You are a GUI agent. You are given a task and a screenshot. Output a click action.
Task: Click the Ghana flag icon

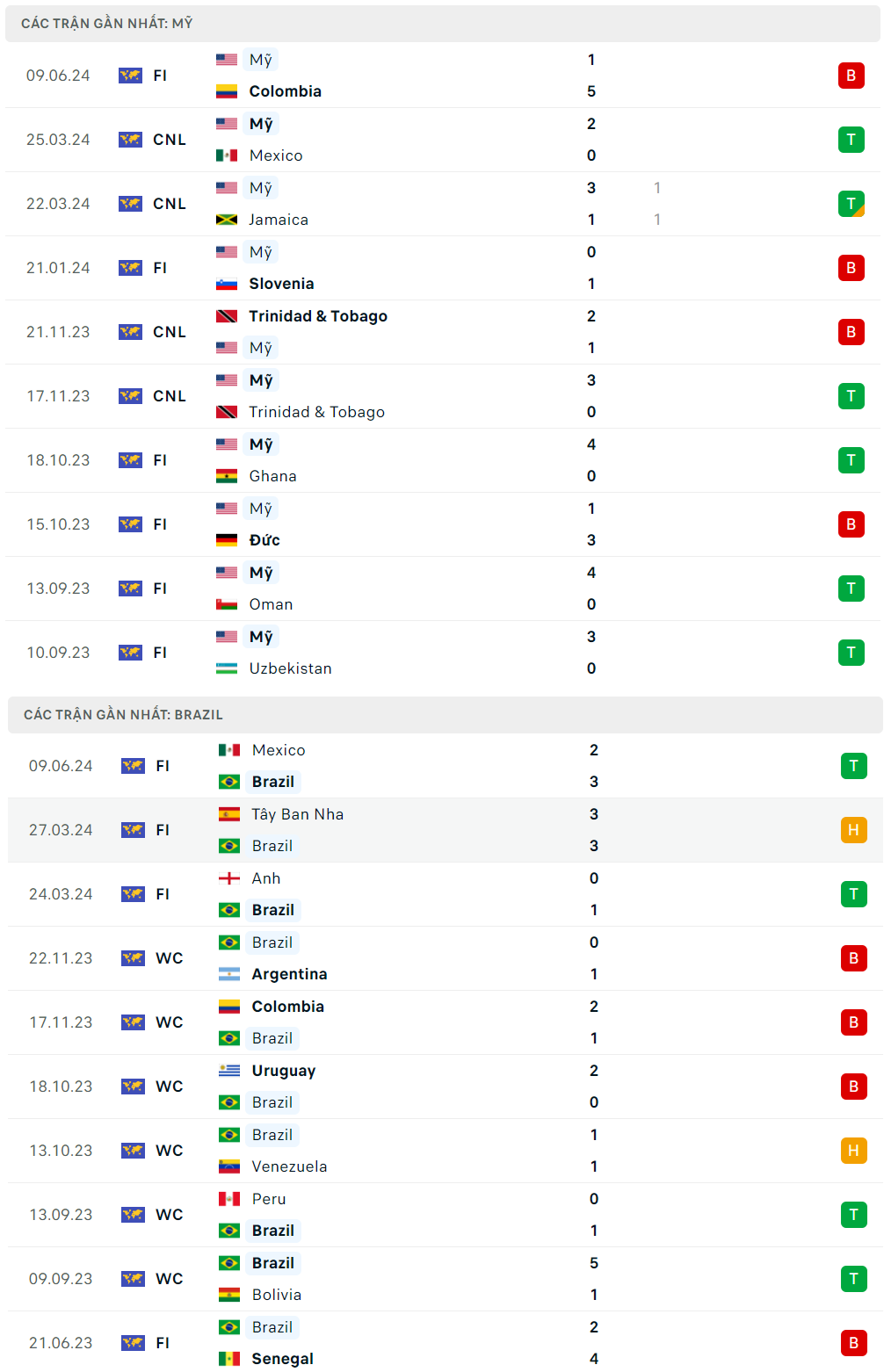tap(227, 476)
